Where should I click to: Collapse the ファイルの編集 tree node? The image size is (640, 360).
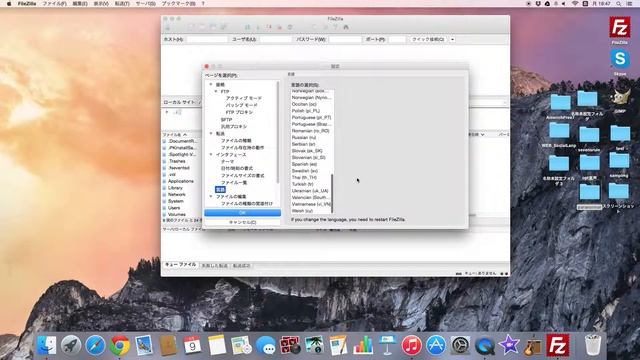pyautogui.click(x=211, y=196)
